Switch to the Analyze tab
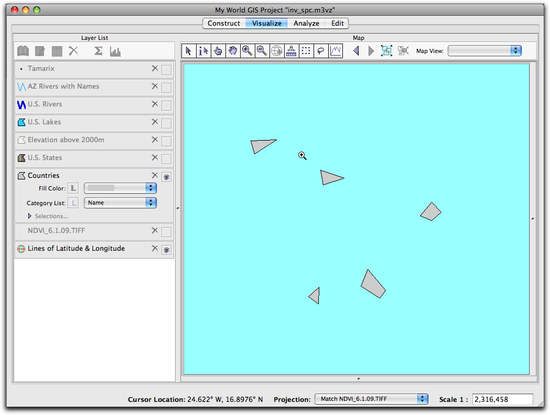Image resolution: width=550 pixels, height=415 pixels. [x=306, y=24]
